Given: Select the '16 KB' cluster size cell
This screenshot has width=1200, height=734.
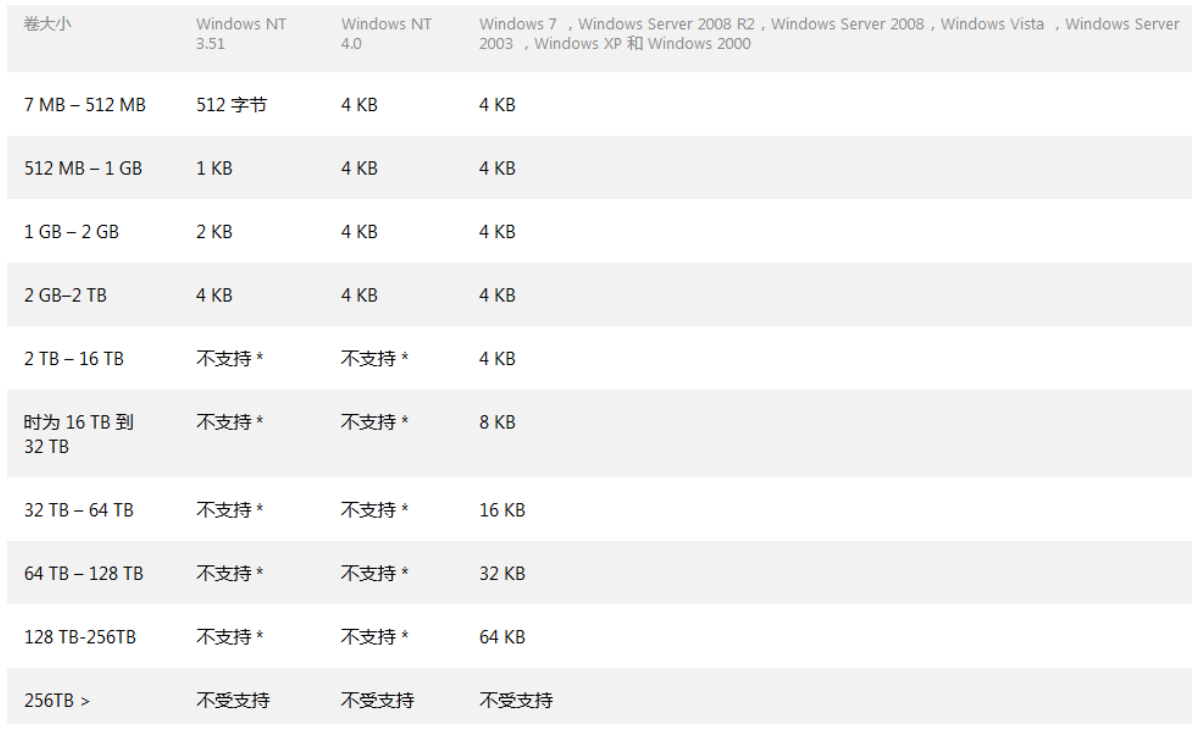Looking at the screenshot, I should [502, 510].
